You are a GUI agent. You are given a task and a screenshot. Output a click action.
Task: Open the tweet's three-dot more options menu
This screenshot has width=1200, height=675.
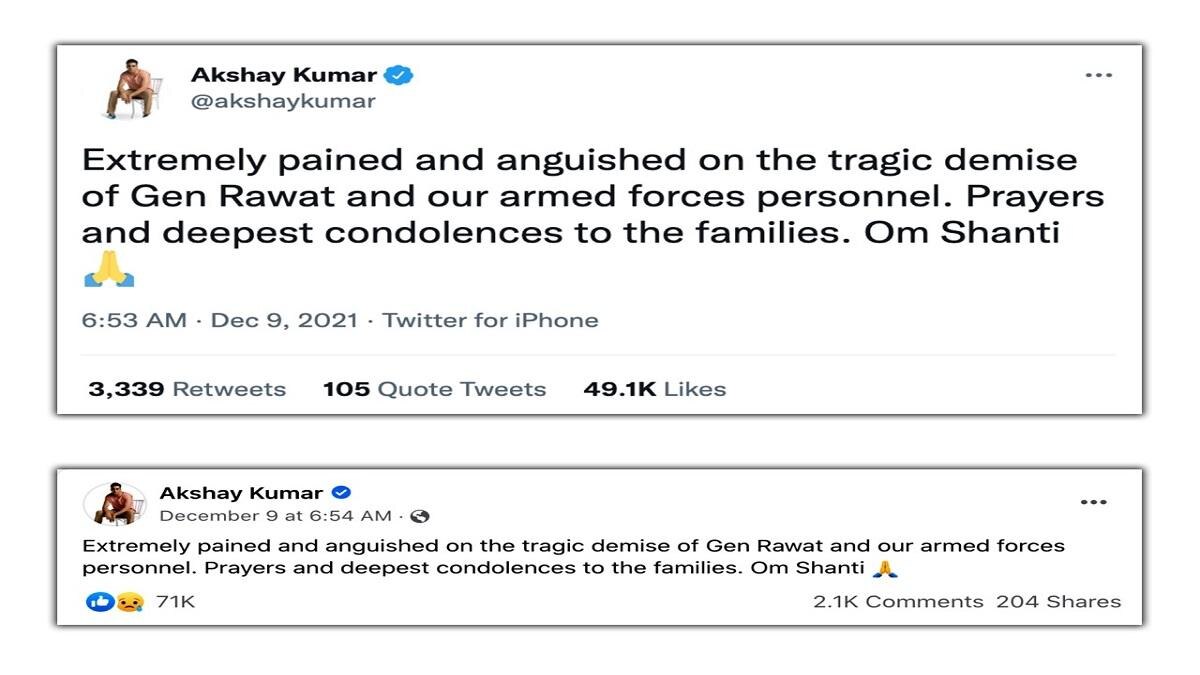point(1098,76)
